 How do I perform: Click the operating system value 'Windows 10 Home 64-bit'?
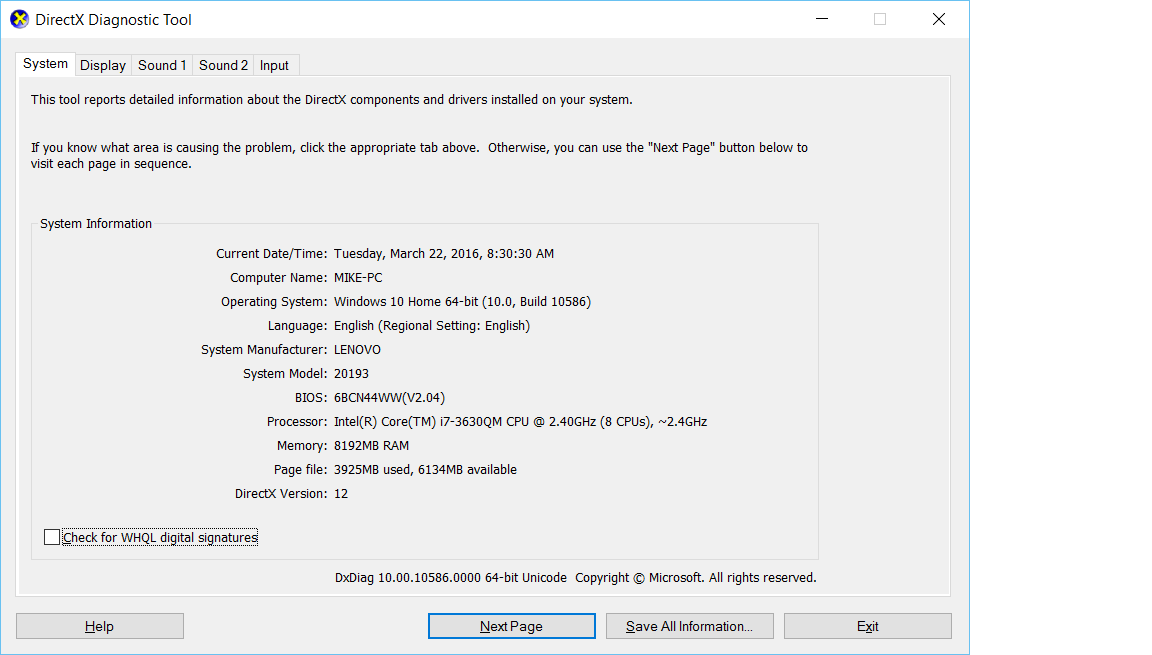coord(406,302)
